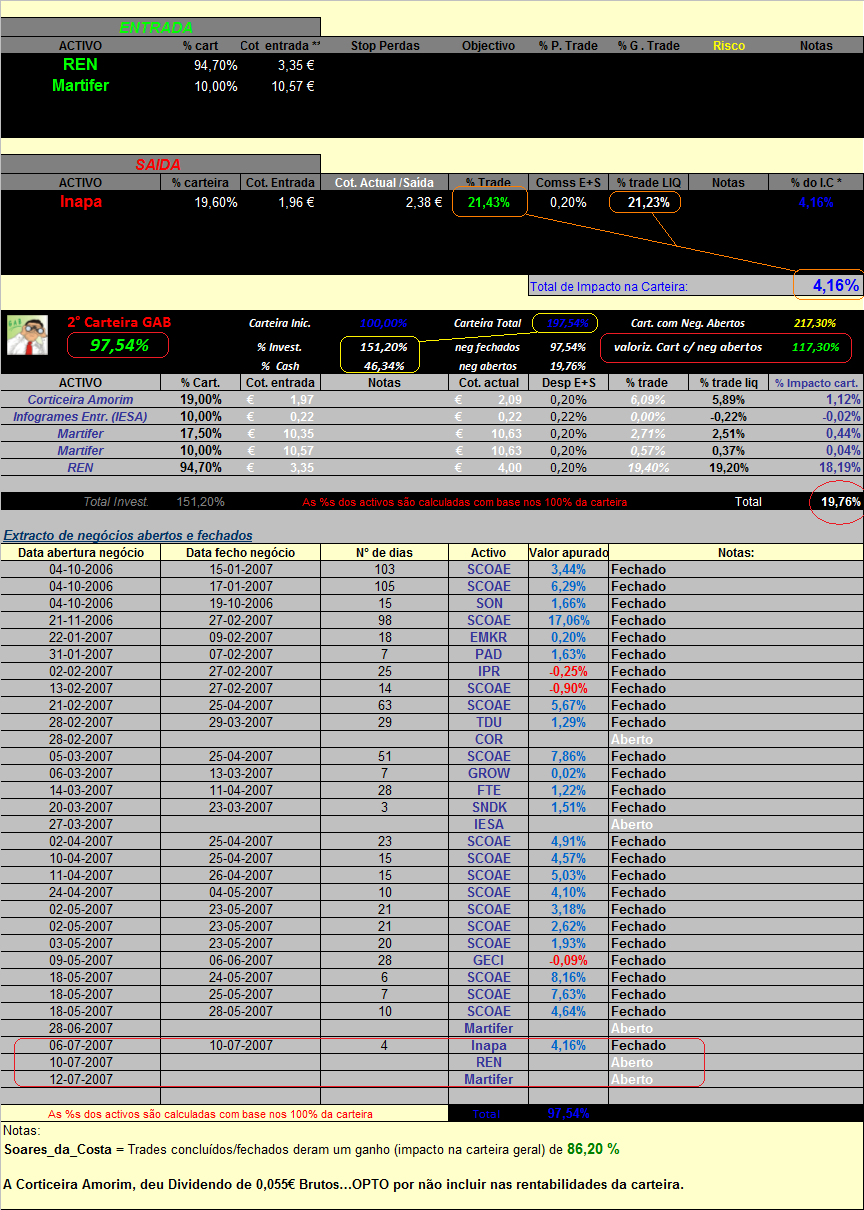Click the GROW asset cell
Viewport: 864px width, 1210px height.
[x=489, y=774]
